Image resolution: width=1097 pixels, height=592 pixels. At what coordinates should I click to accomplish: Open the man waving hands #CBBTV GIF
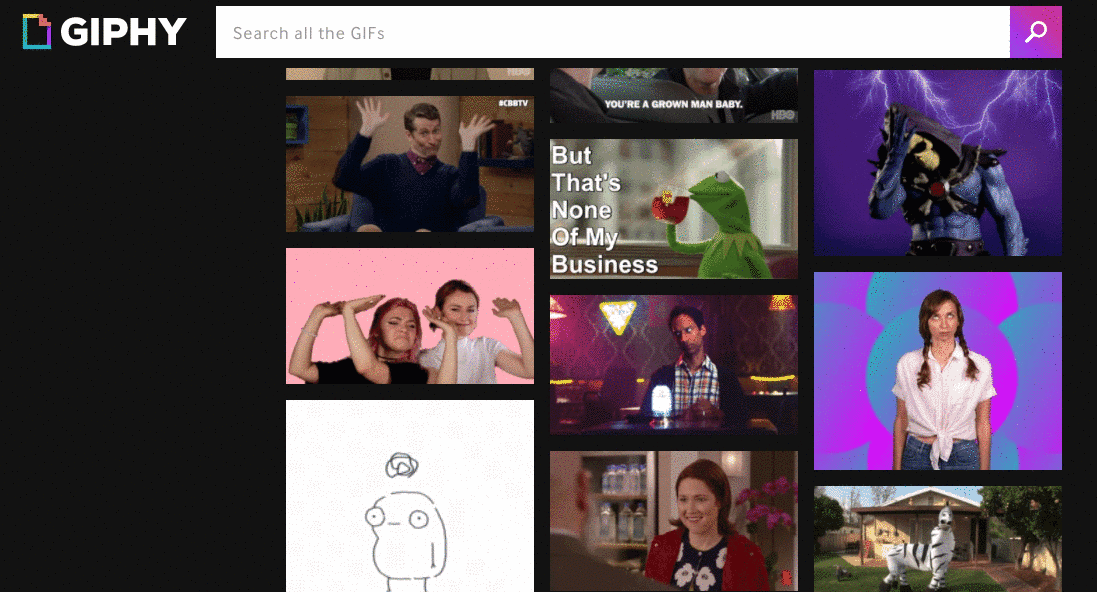tap(410, 164)
